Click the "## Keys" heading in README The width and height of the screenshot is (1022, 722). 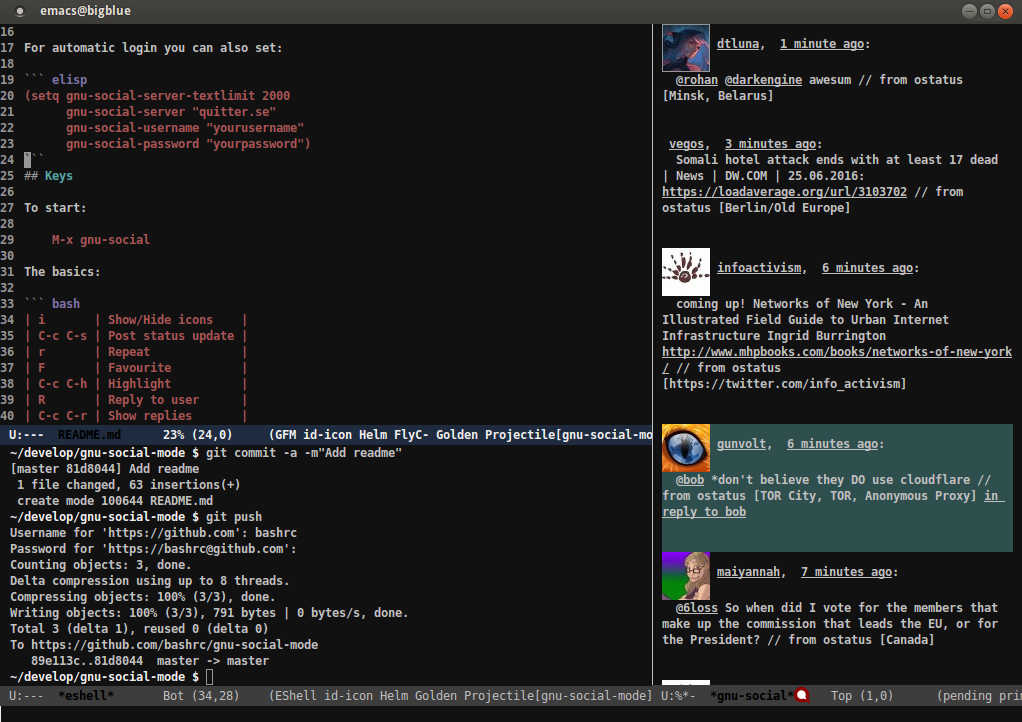click(x=48, y=176)
